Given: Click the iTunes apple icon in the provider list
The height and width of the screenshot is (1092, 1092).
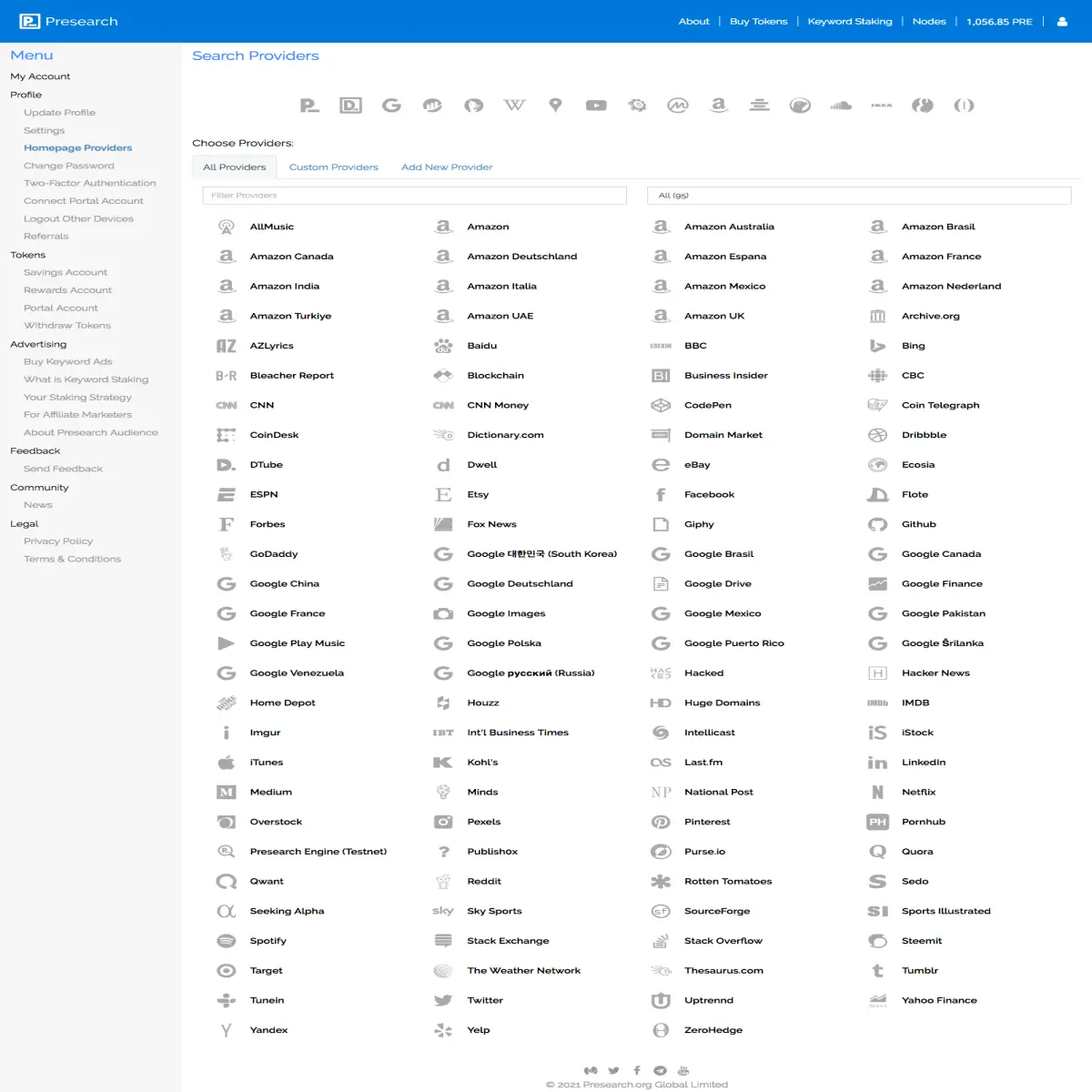Looking at the screenshot, I should coord(227,763).
